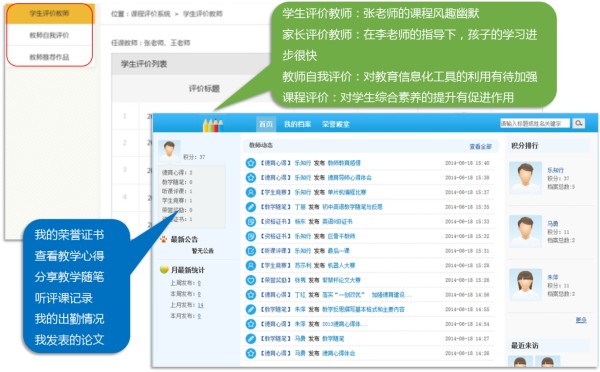
Task: Click the person icon on the 15:37 学生竞赛 row
Action: (251, 192)
